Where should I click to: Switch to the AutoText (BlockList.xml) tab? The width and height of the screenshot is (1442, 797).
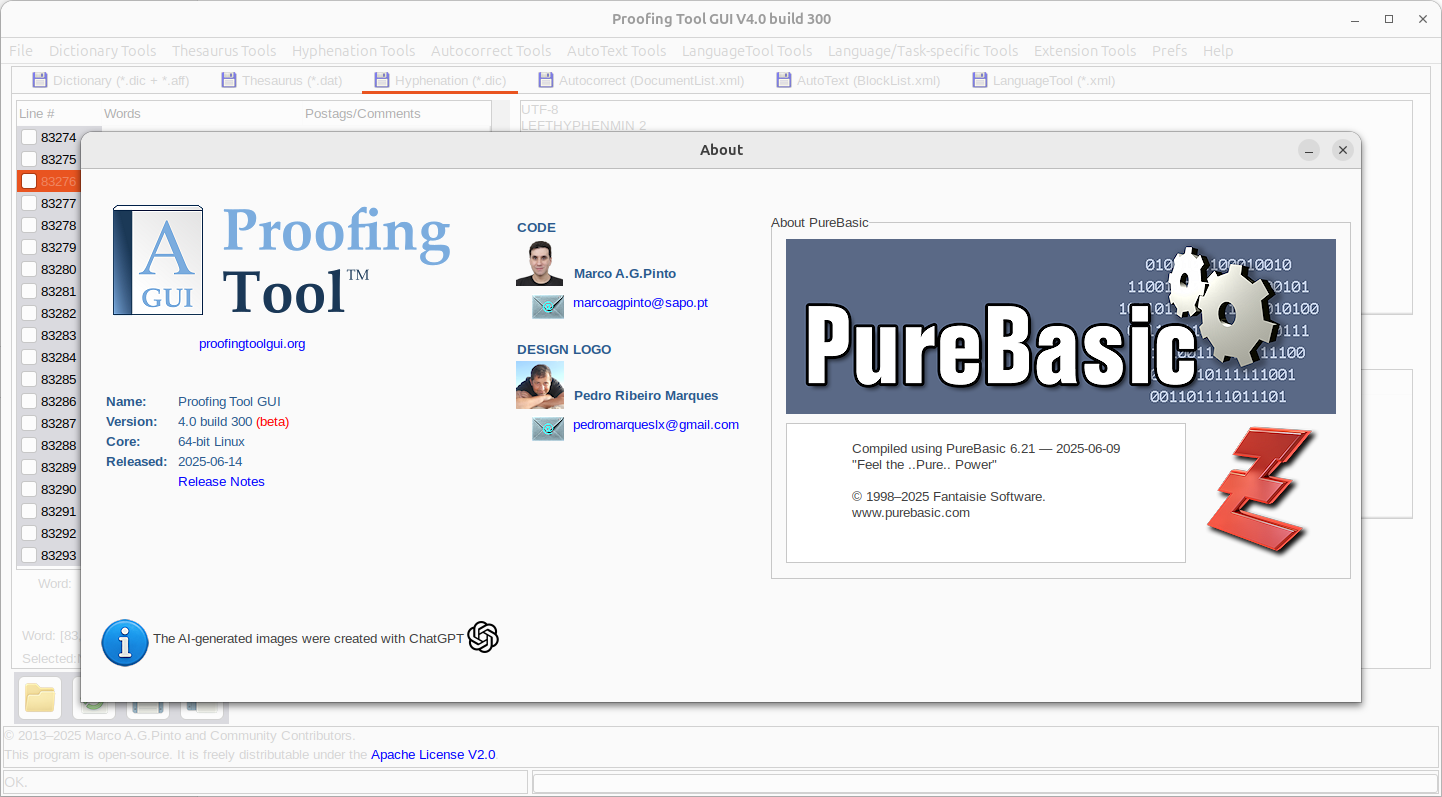pos(858,81)
